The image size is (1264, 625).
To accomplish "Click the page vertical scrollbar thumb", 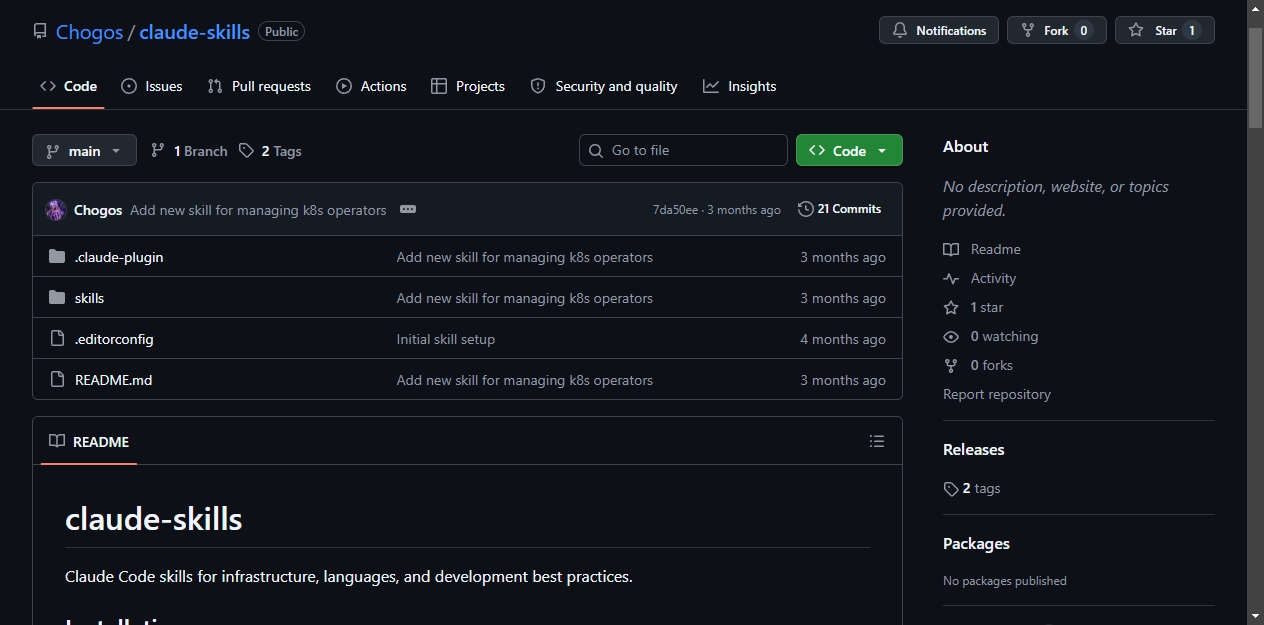I will (1255, 77).
